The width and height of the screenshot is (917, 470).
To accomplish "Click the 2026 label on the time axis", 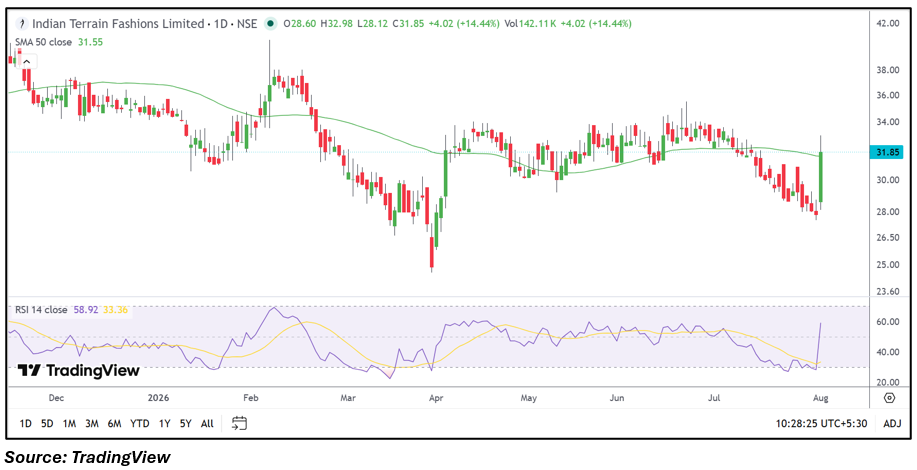I will 158,398.
